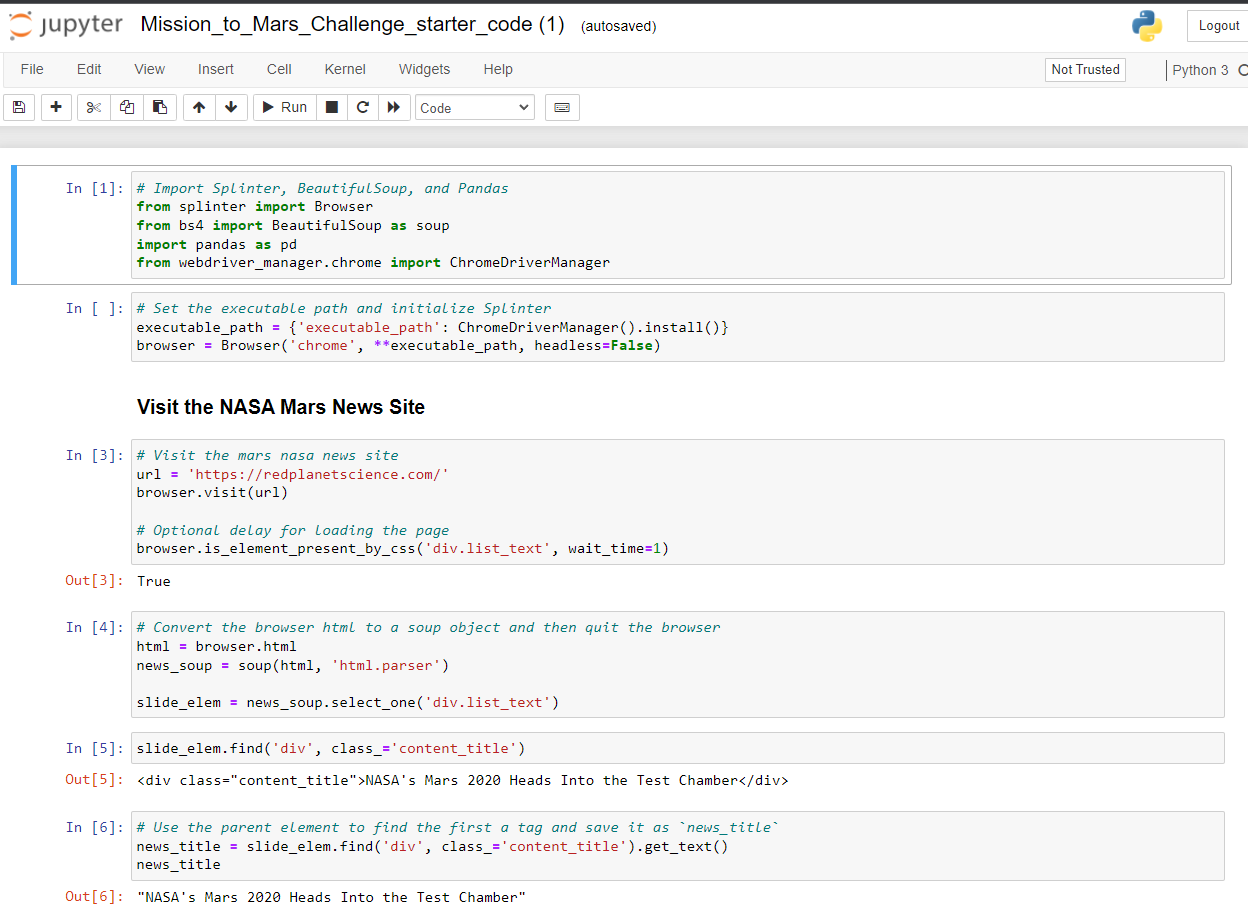Open the command palette keyboard icon
The height and width of the screenshot is (904, 1248).
point(561,107)
